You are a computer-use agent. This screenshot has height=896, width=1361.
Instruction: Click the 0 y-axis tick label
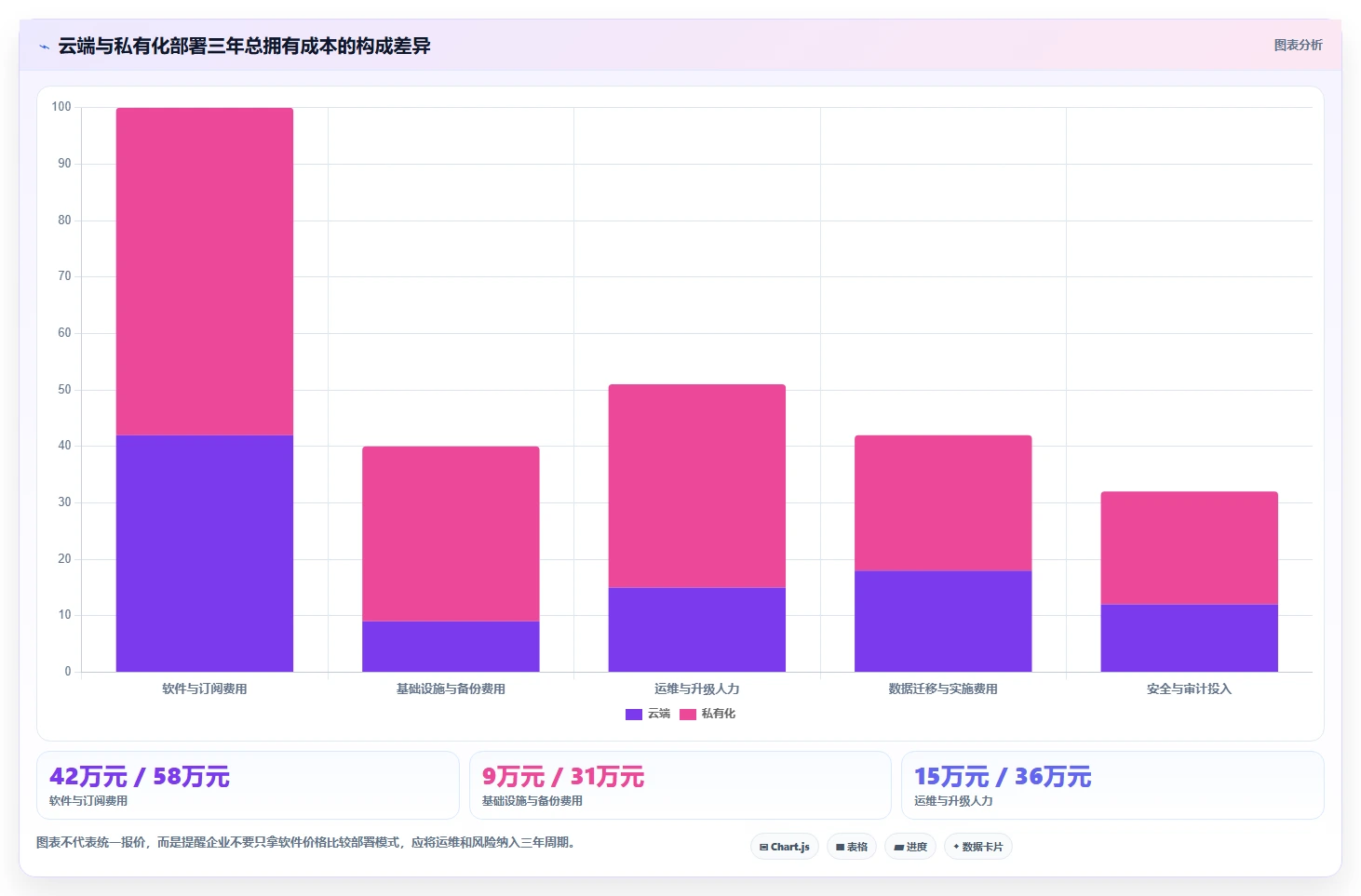pos(68,672)
